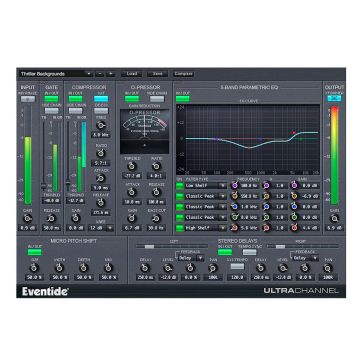Click the Compressor Attack knob
Screen dimensions: 360x360
[x=100, y=178]
